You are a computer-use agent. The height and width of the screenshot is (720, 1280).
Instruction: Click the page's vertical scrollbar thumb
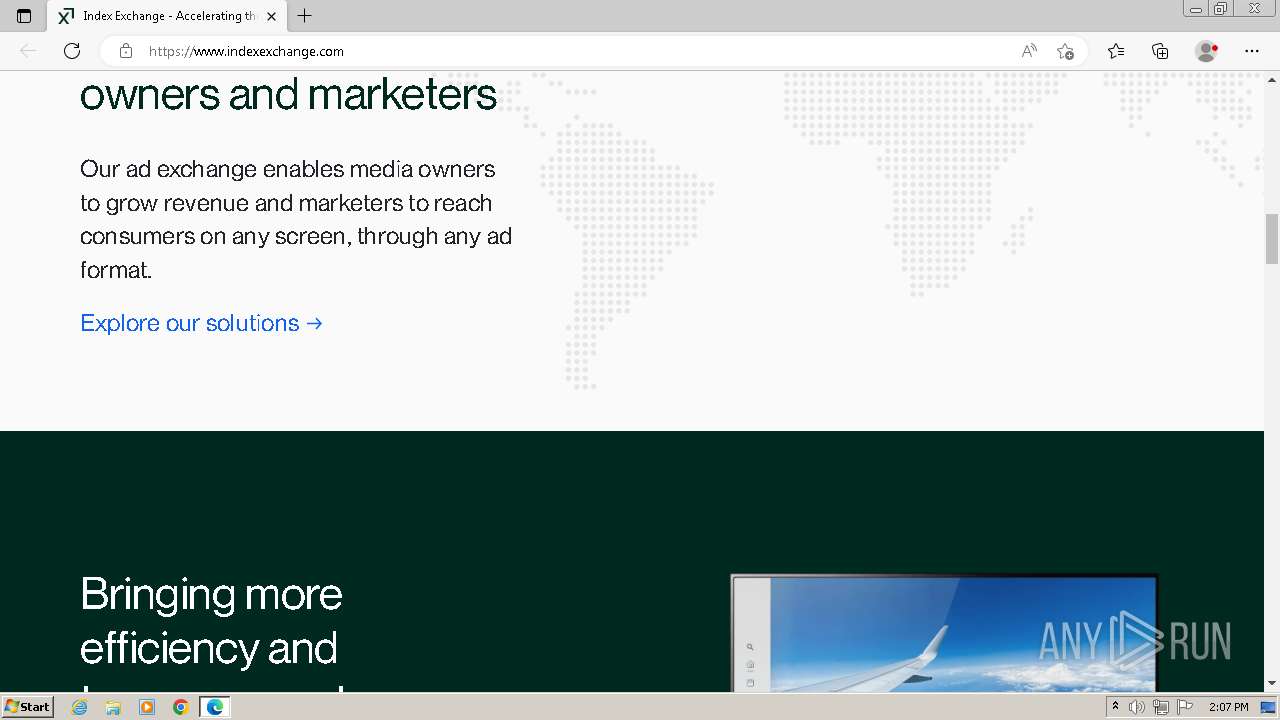[1272, 239]
